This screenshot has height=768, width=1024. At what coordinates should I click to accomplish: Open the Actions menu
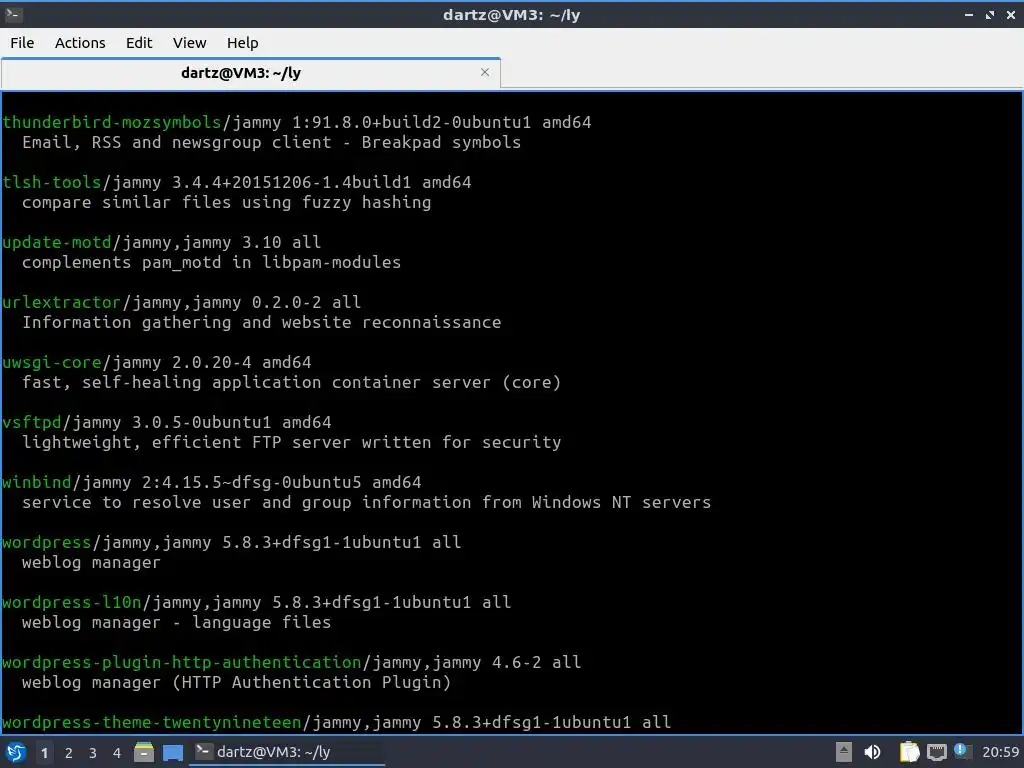pos(80,42)
